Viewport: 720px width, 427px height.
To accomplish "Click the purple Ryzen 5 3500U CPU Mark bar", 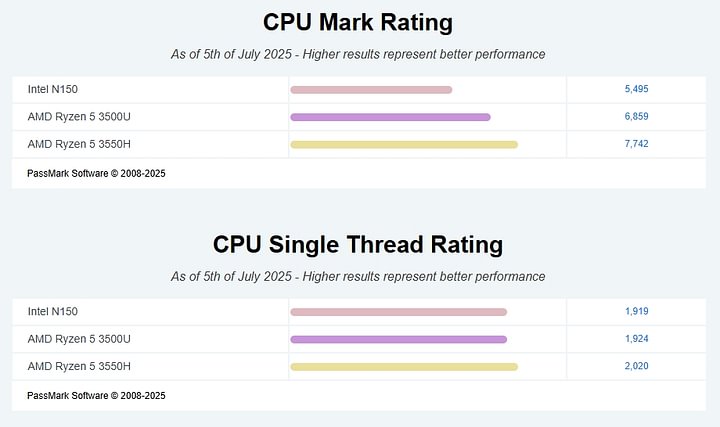I will click(390, 117).
